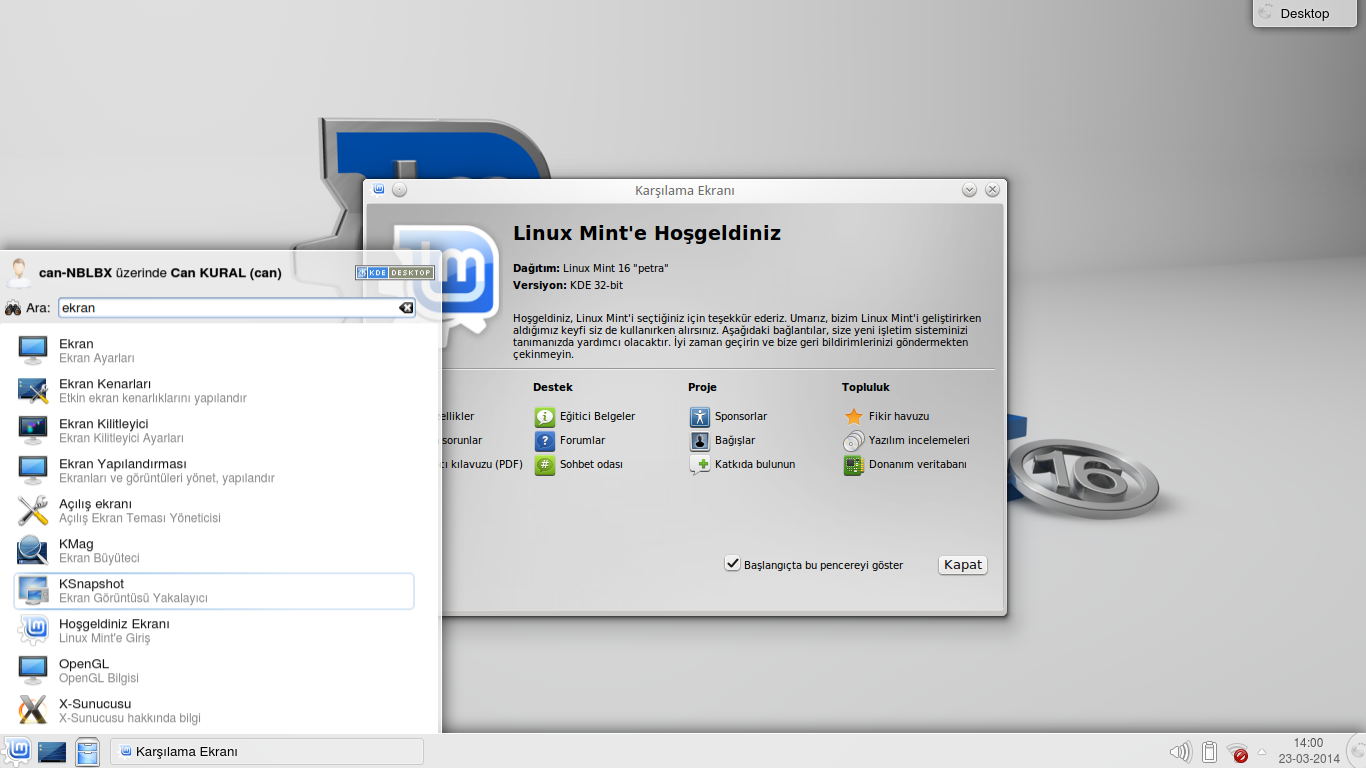Click the Linux Mint menu launcher

coord(18,751)
